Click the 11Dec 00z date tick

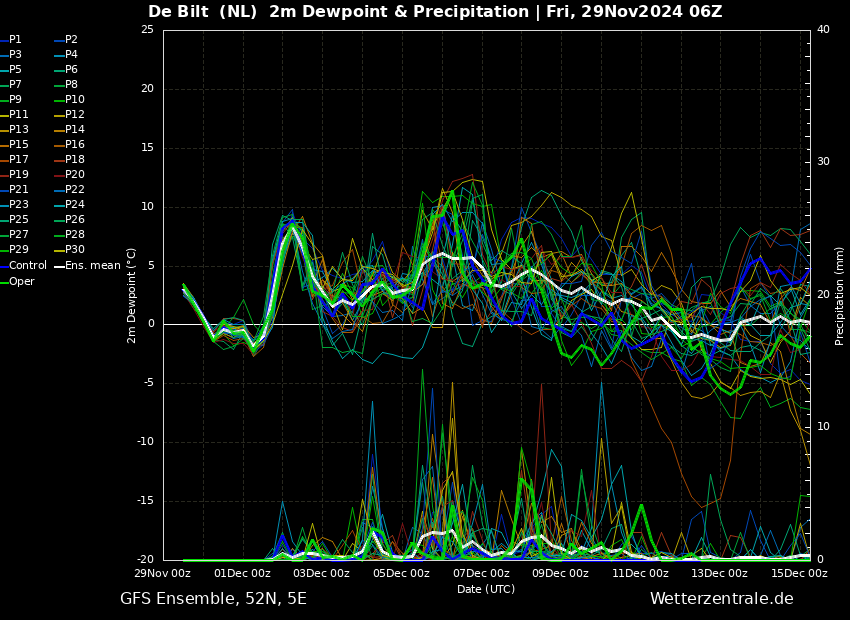640,574
